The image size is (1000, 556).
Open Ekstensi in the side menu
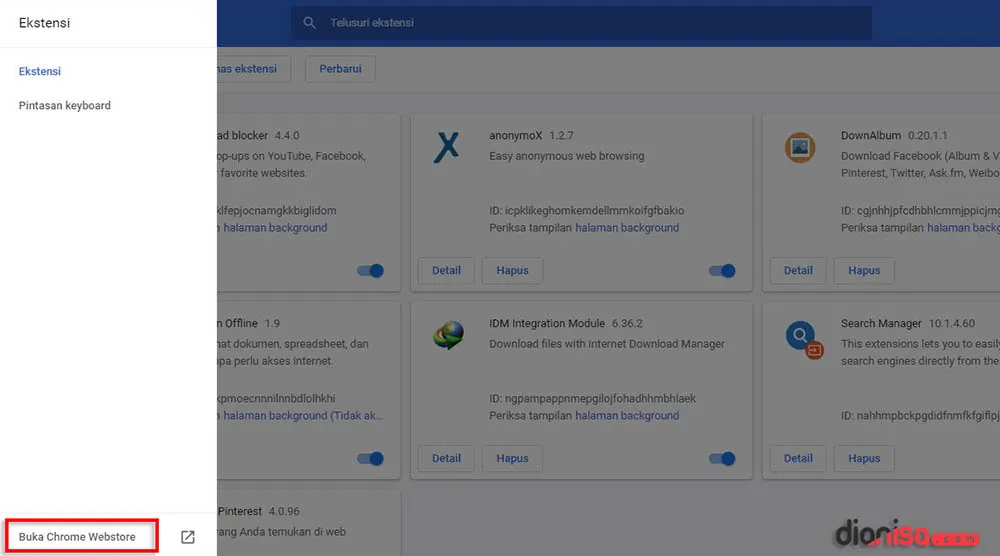[40, 71]
